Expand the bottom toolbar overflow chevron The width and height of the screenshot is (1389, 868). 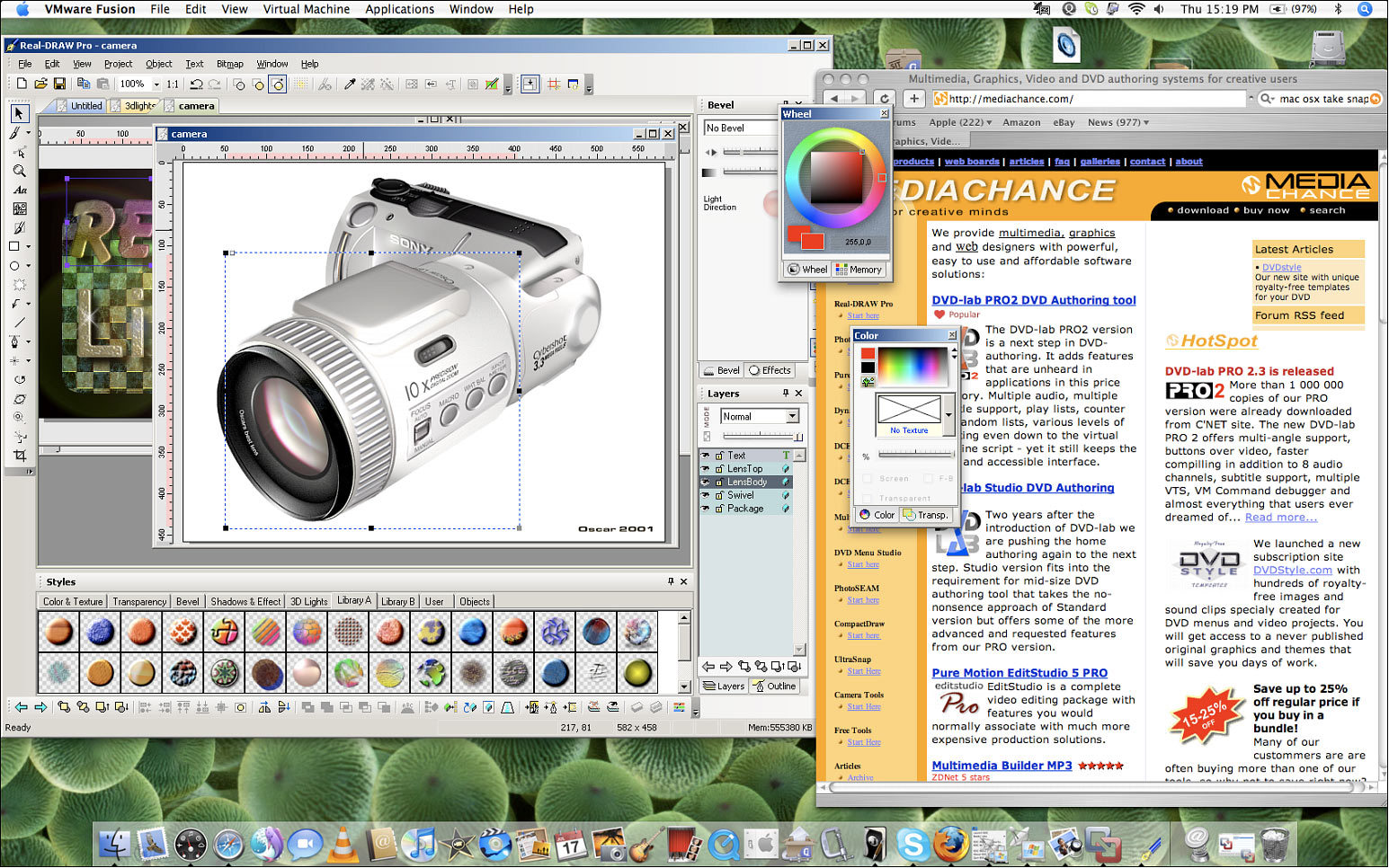pyautogui.click(x=695, y=709)
